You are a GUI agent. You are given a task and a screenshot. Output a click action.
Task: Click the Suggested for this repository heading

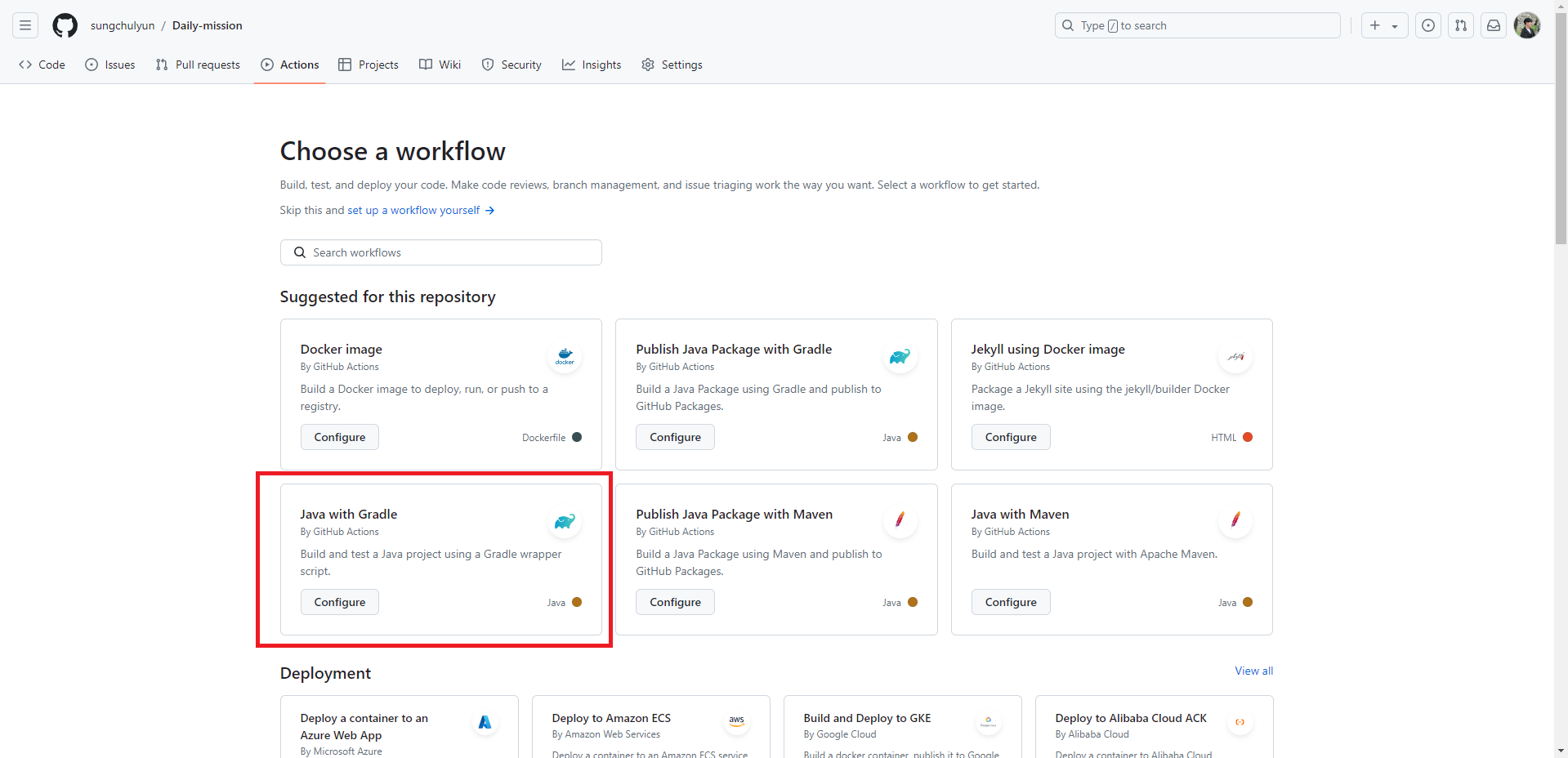[x=387, y=297]
